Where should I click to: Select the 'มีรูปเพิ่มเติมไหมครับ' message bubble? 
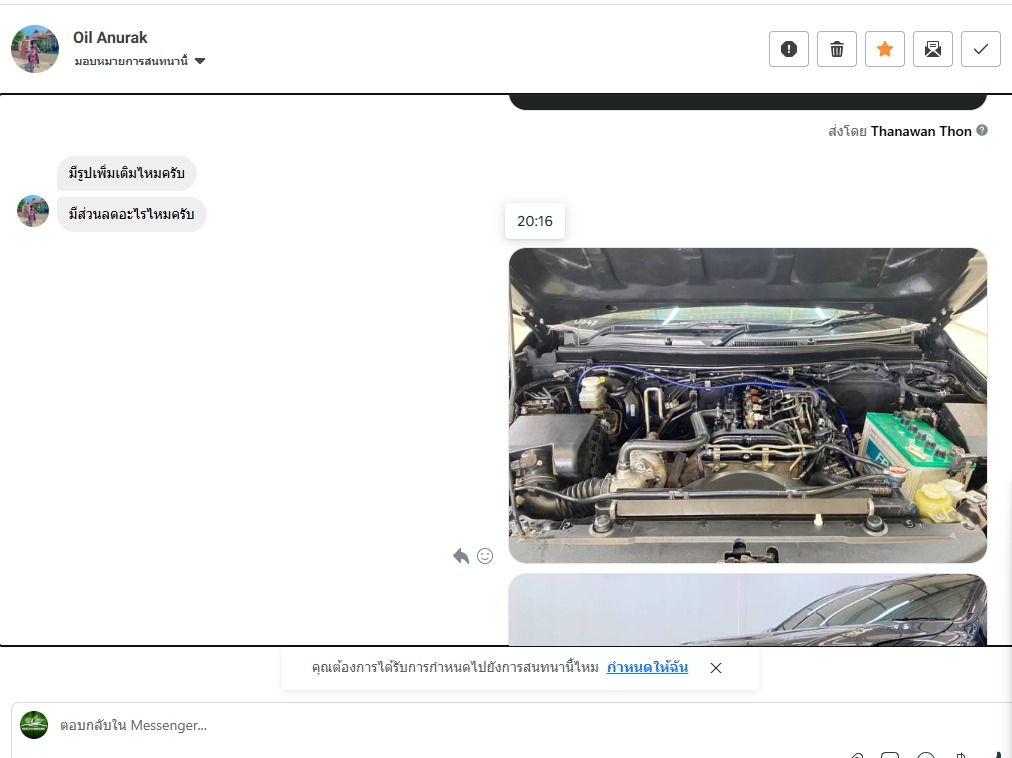coord(127,173)
